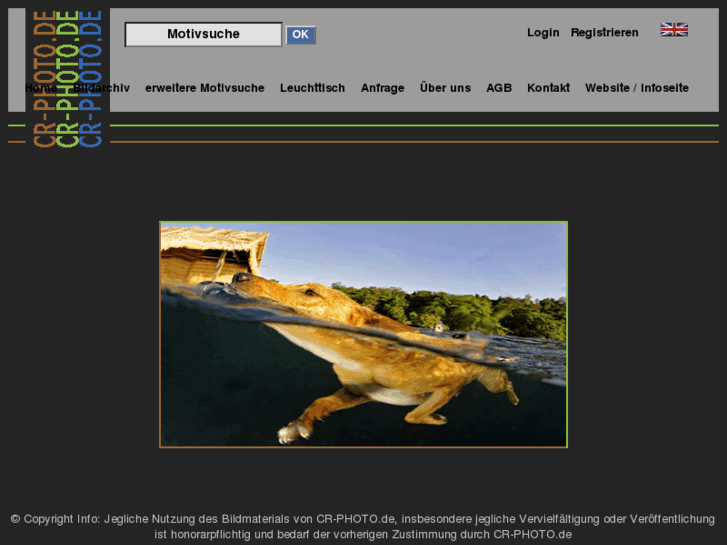Click the swimming dog photo
Image resolution: width=727 pixels, height=545 pixels.
[x=364, y=334]
